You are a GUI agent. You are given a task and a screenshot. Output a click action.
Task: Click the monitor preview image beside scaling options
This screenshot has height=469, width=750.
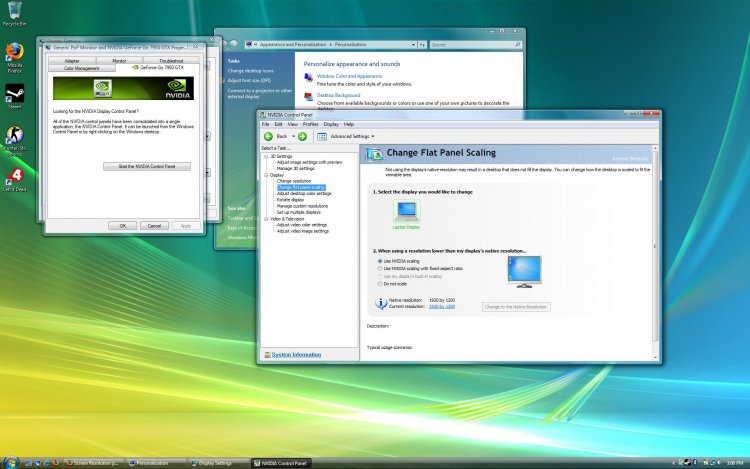(x=524, y=272)
